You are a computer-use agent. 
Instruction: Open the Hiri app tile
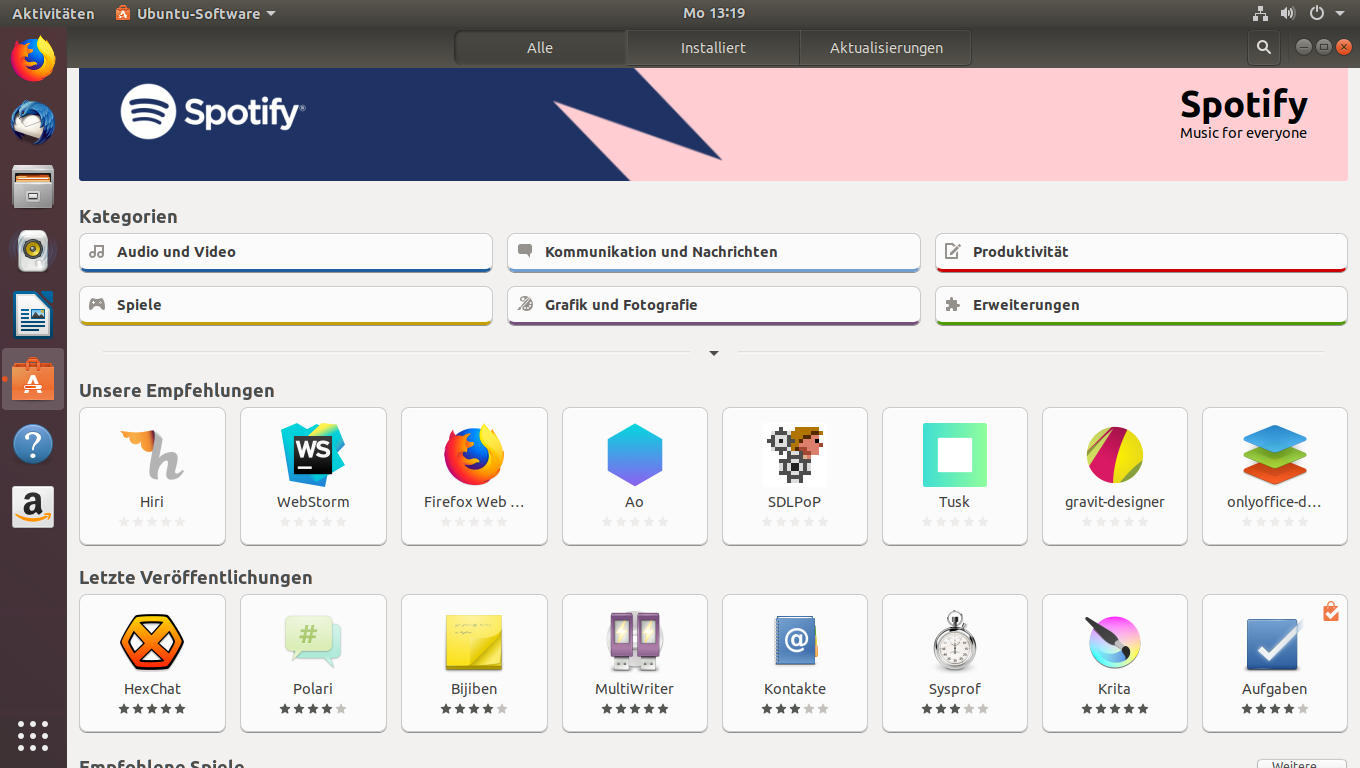point(152,476)
